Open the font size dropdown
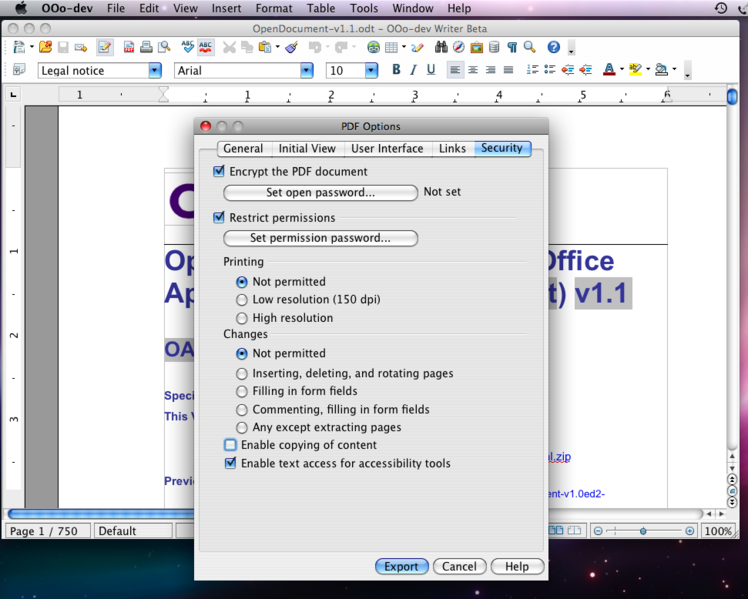Screen dimensions: 748x599 371,71
